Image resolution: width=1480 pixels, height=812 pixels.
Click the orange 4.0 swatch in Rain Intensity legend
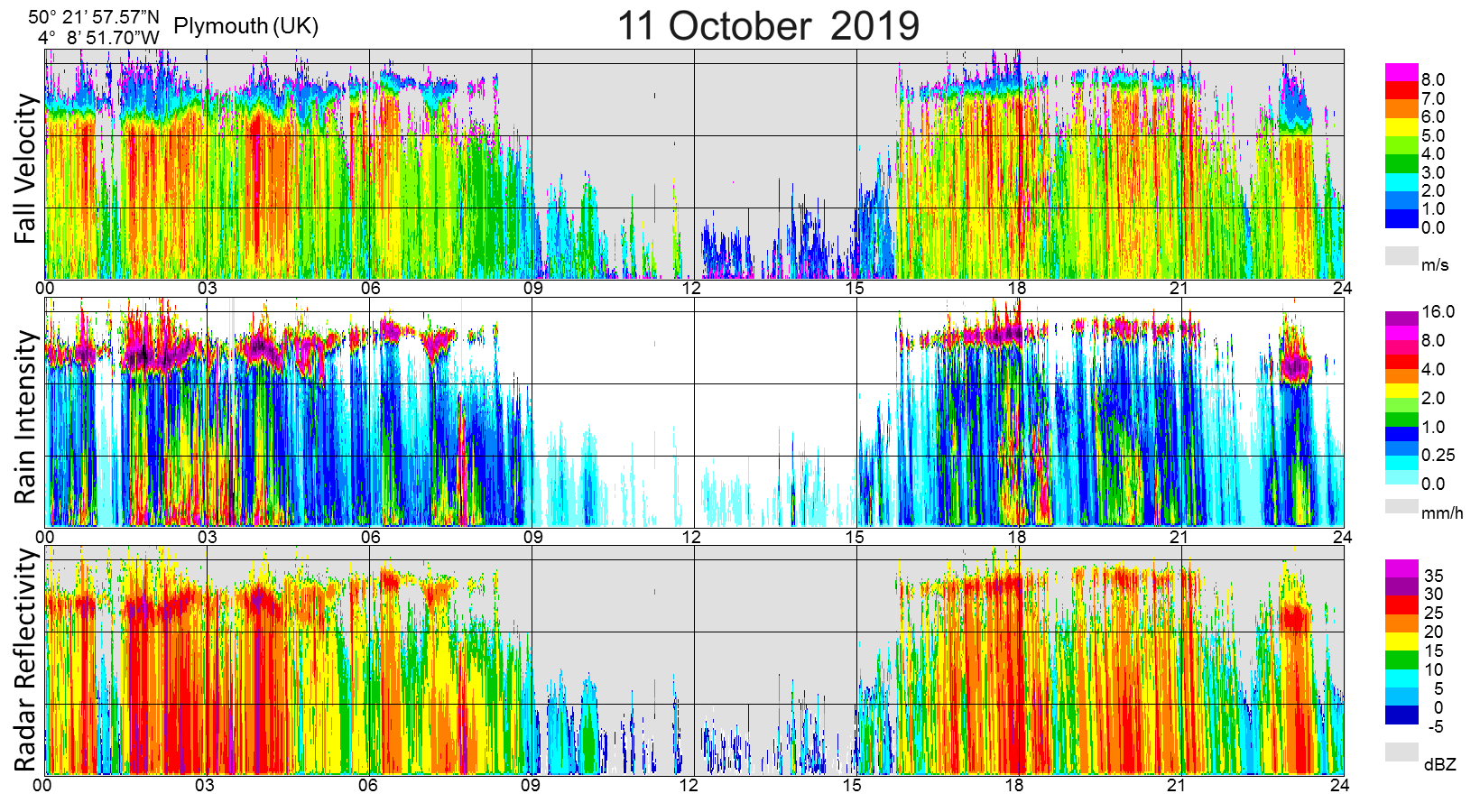(1401, 377)
